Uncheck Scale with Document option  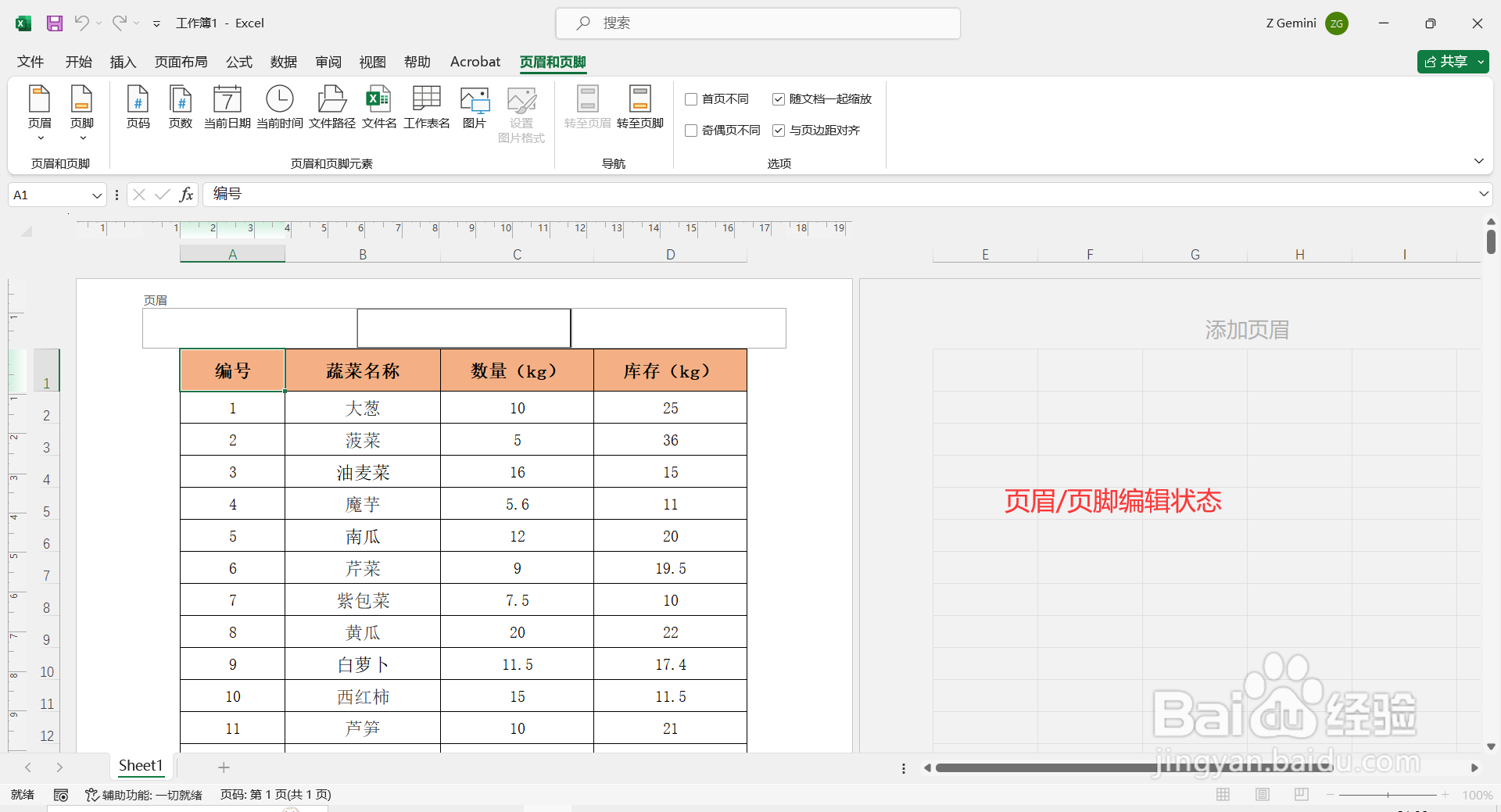click(x=779, y=99)
